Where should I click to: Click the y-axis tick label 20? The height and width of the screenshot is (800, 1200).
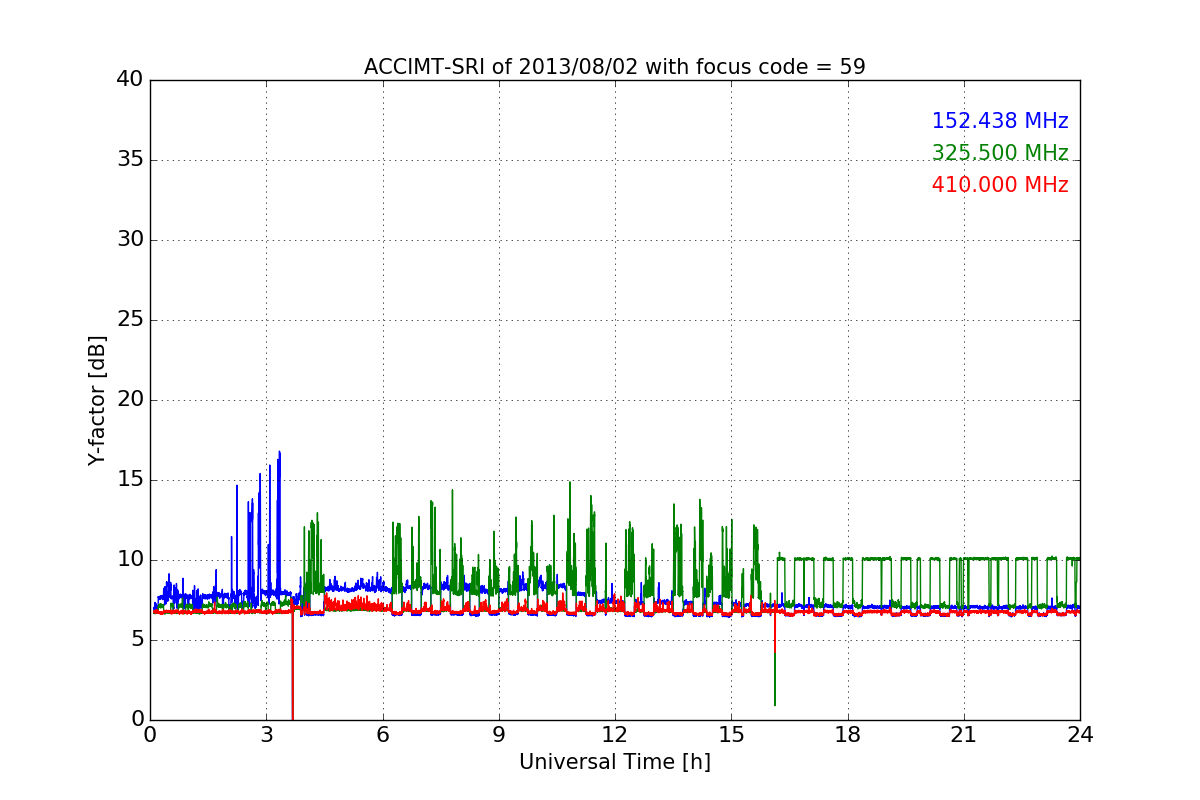coord(130,400)
